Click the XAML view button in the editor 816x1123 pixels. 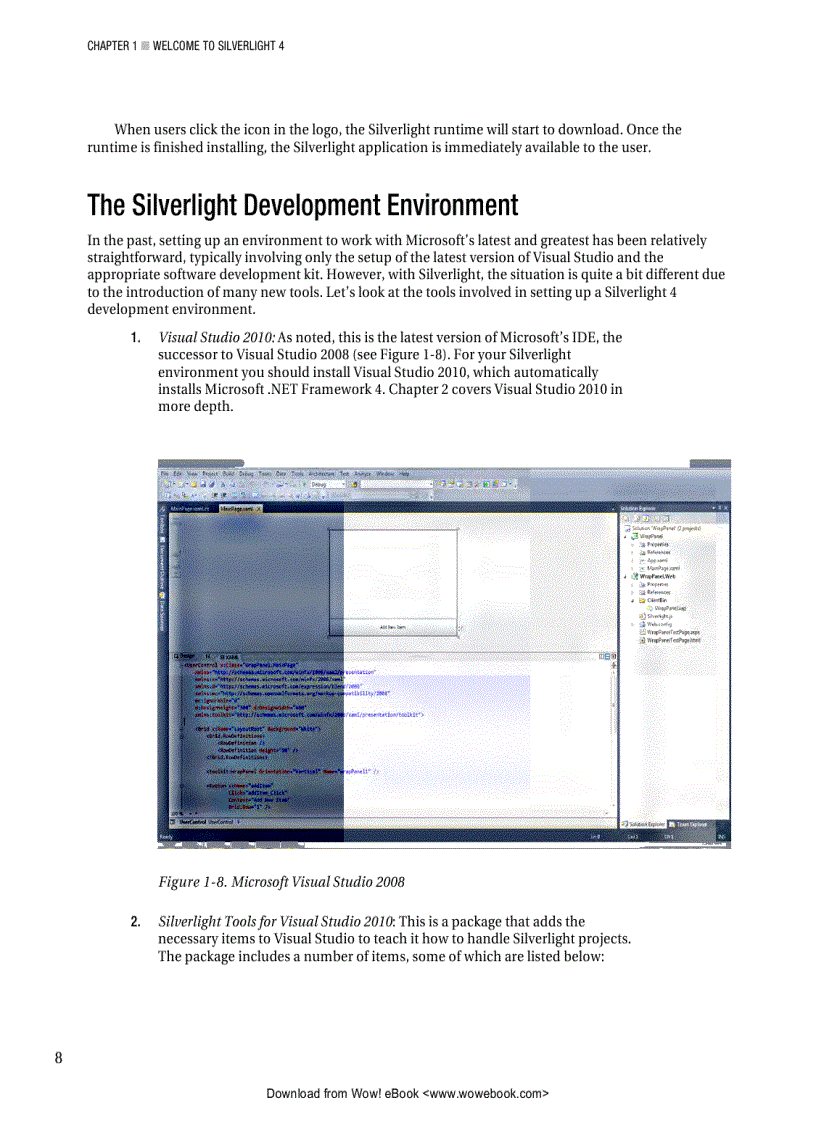(x=227, y=654)
